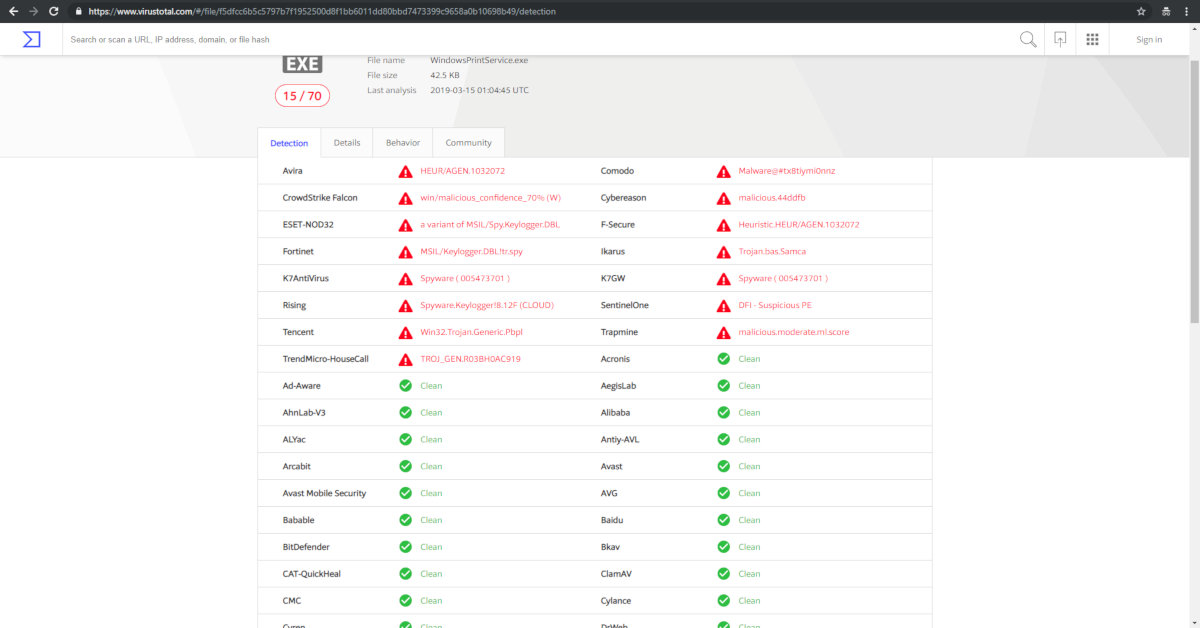
Task: Click the 15 / 70 detection score badge
Action: click(302, 96)
